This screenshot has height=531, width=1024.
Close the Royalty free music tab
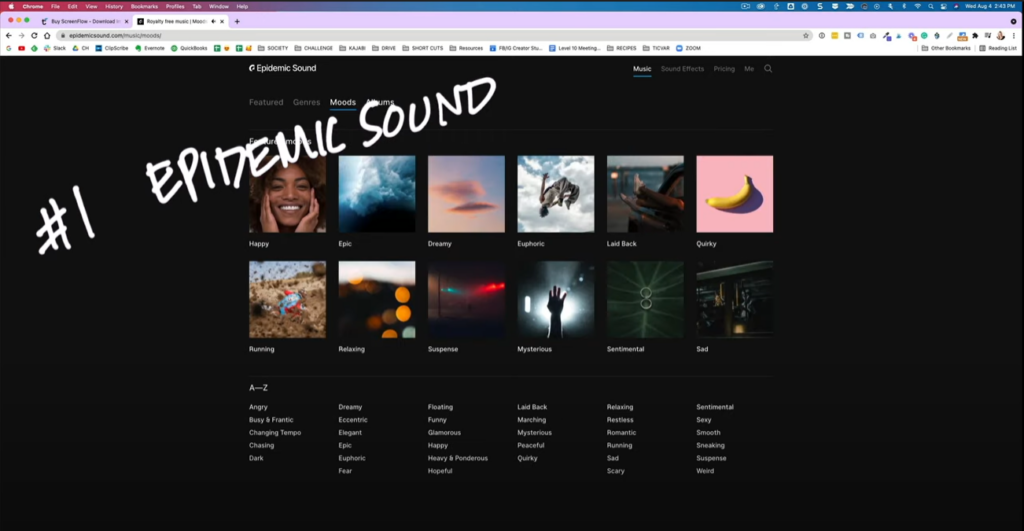click(222, 22)
